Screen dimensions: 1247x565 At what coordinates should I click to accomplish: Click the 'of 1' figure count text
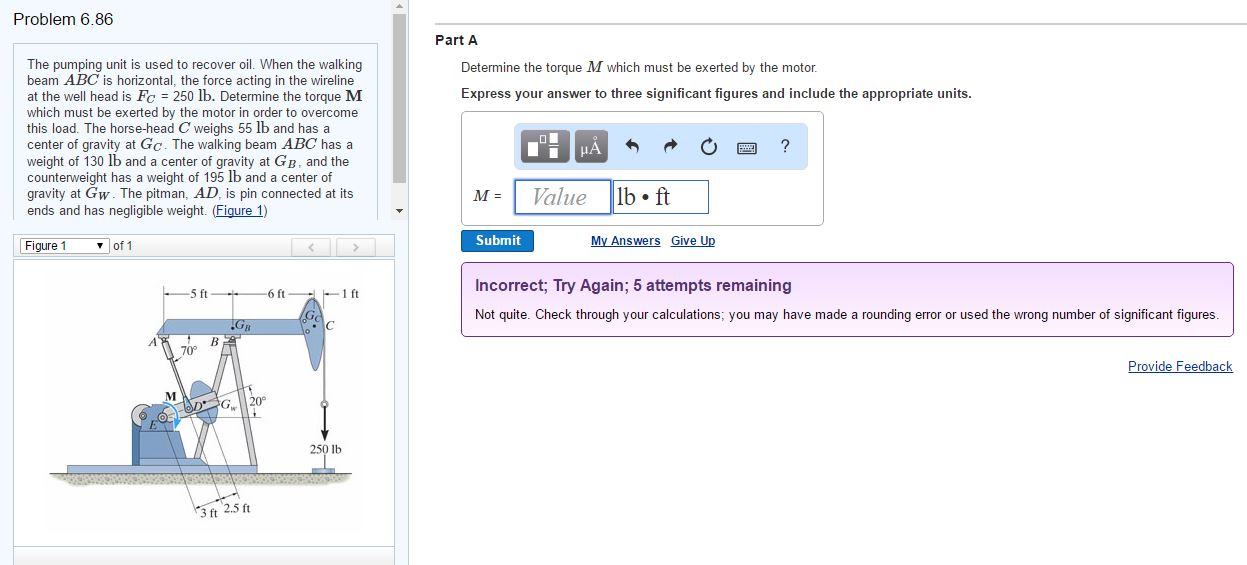click(123, 246)
